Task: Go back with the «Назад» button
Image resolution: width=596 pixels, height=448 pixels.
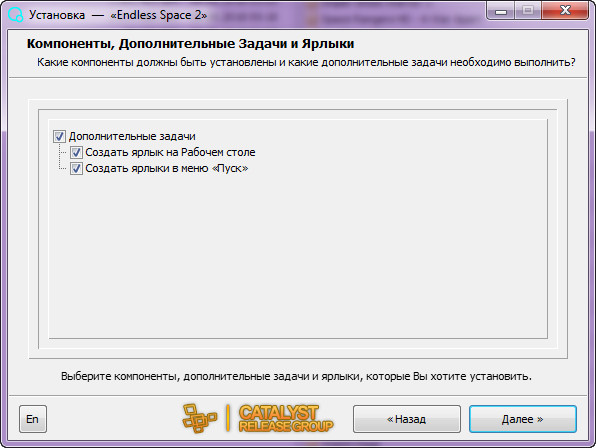Action: [407, 419]
